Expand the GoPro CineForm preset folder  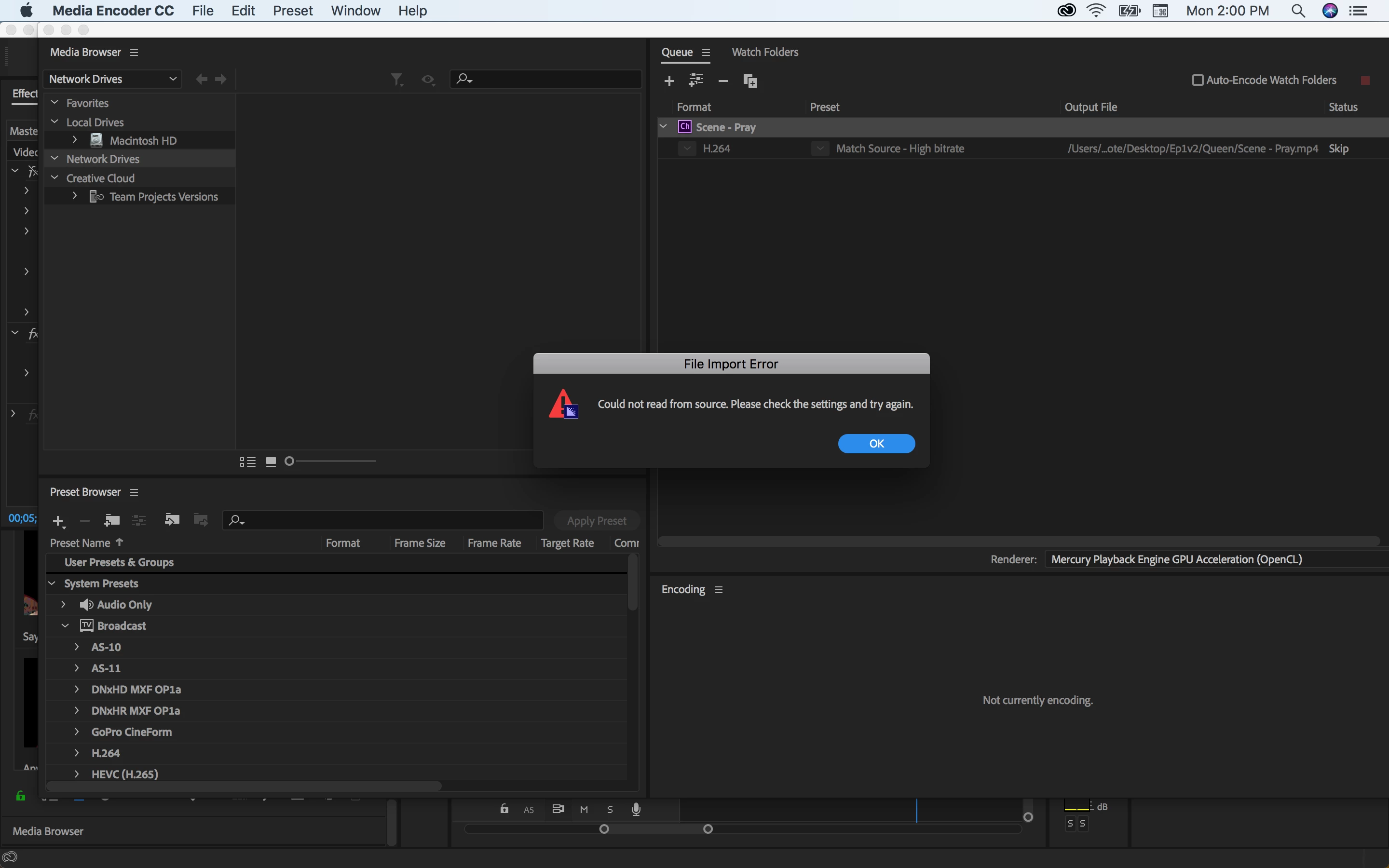77,732
